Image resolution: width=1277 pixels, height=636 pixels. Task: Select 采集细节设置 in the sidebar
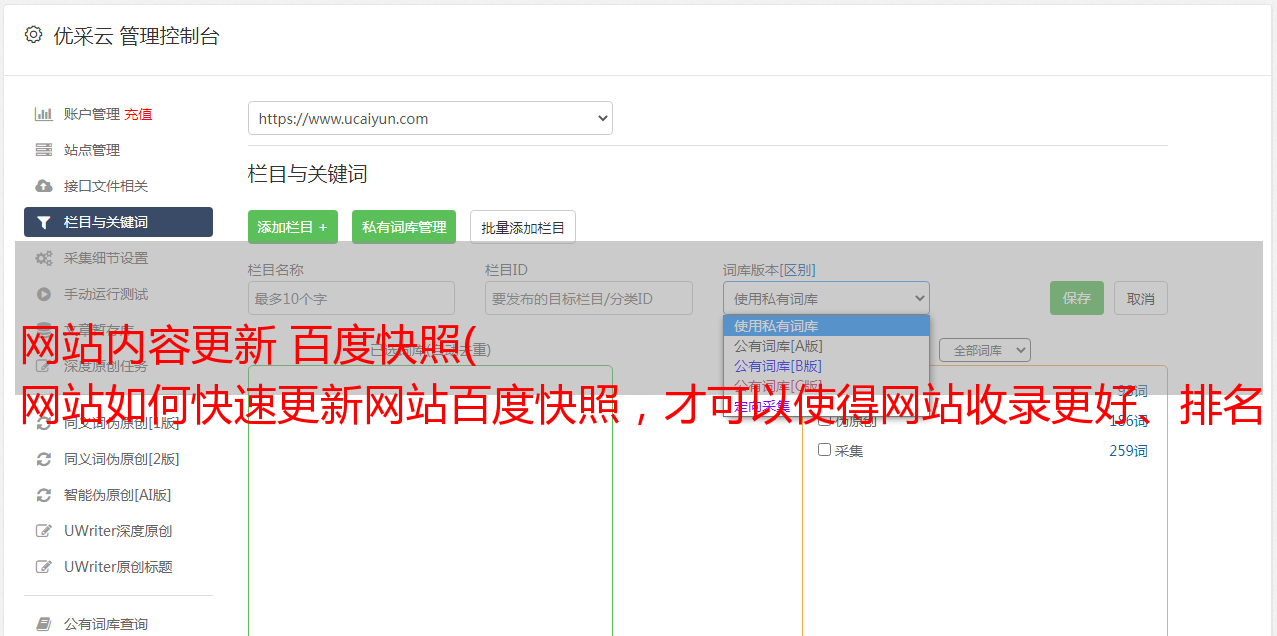click(x=106, y=258)
